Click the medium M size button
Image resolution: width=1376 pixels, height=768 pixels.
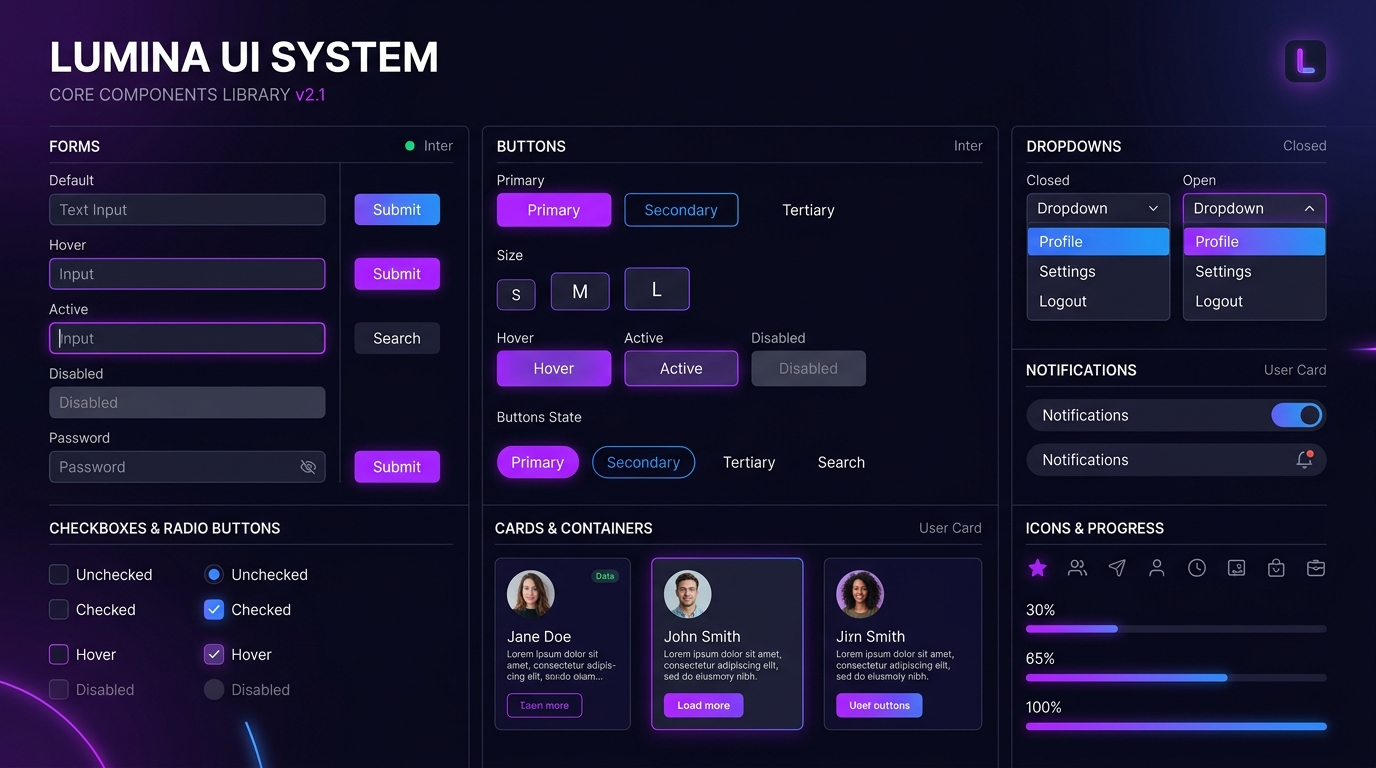[x=580, y=292]
